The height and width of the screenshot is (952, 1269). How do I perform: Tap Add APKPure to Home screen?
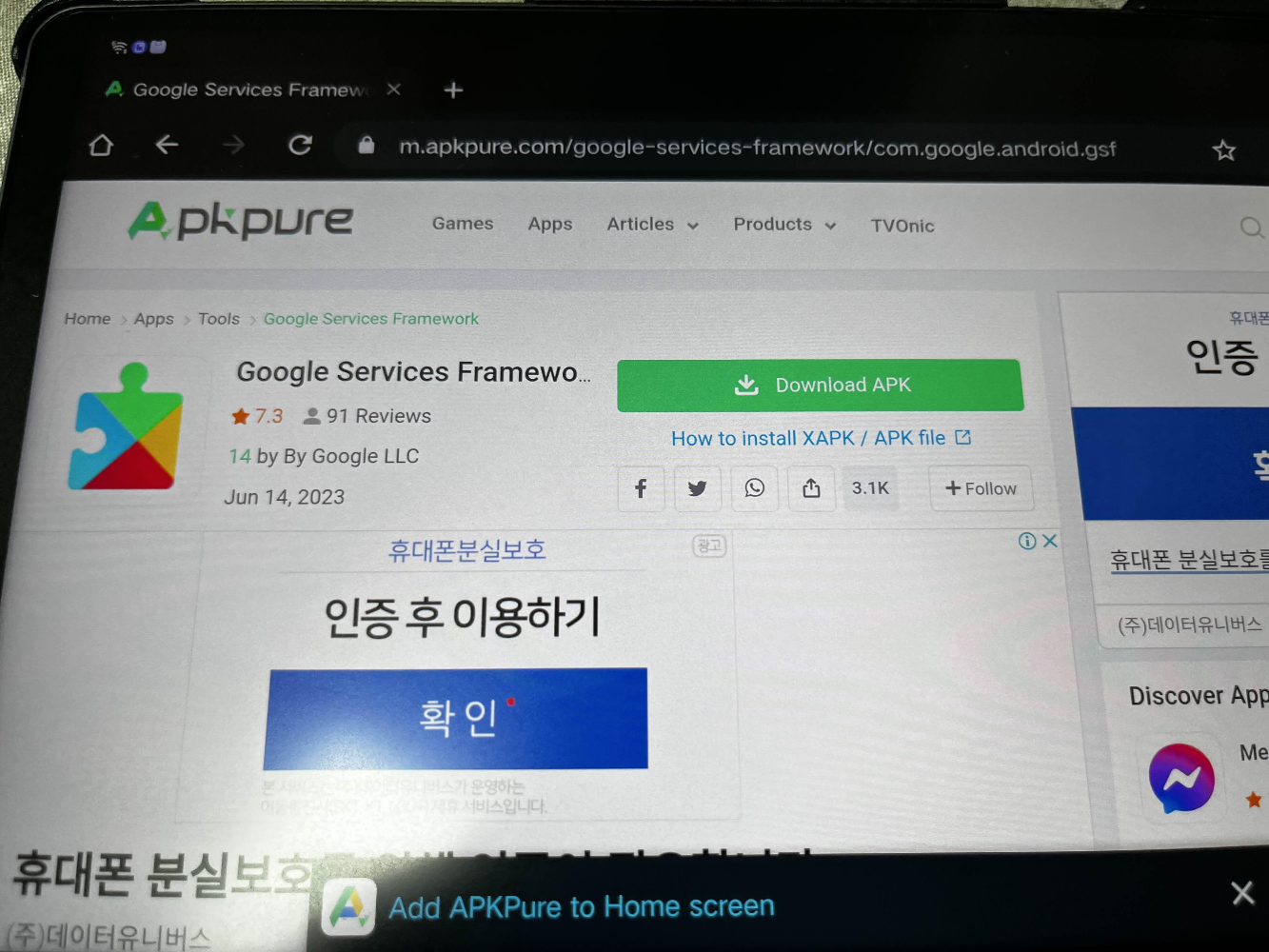click(582, 906)
